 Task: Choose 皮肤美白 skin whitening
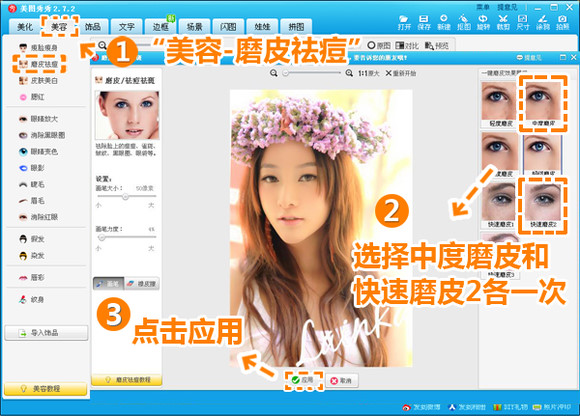click(38, 81)
